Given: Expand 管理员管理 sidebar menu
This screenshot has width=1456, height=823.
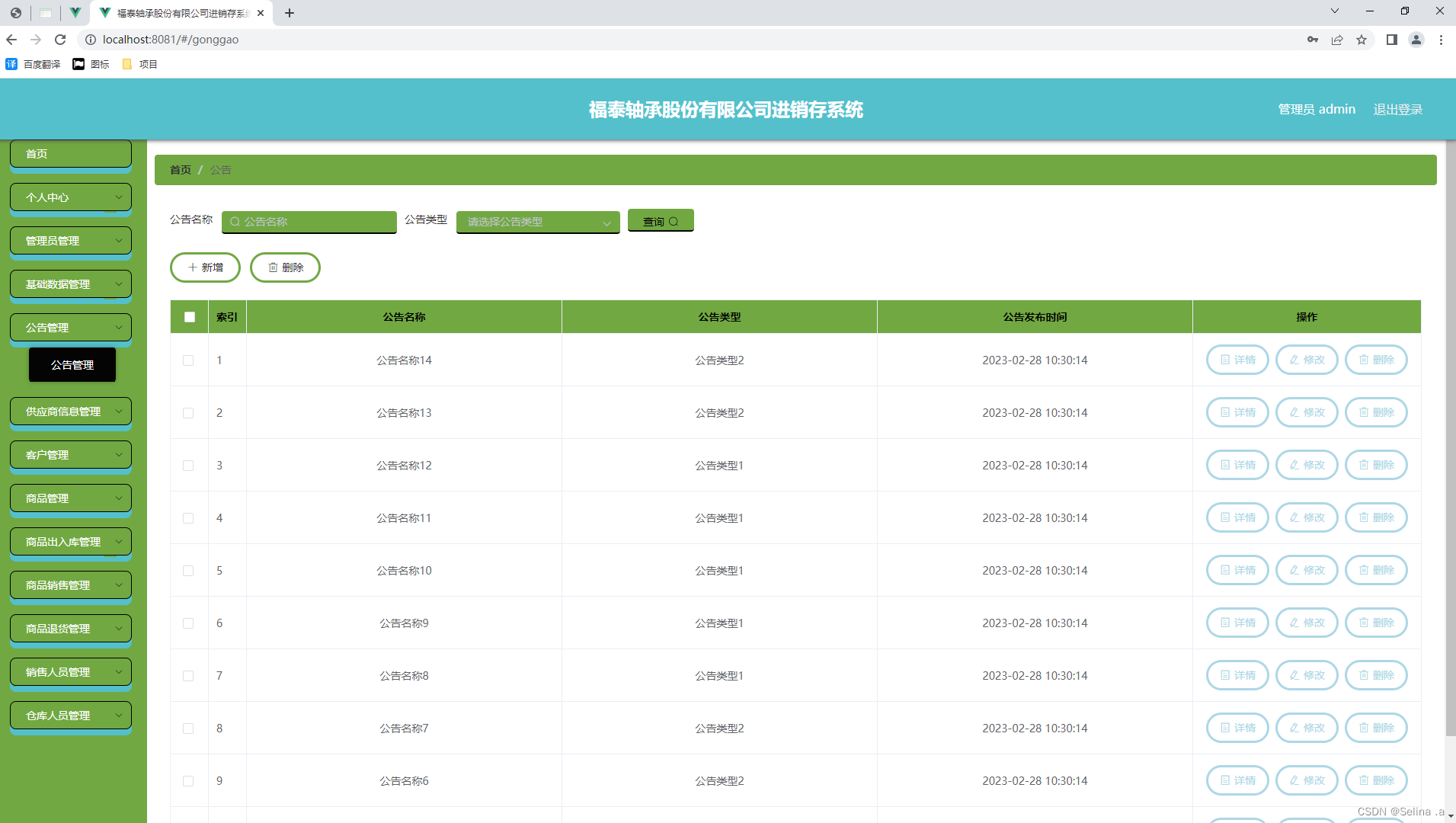Looking at the screenshot, I should pyautogui.click(x=71, y=241).
